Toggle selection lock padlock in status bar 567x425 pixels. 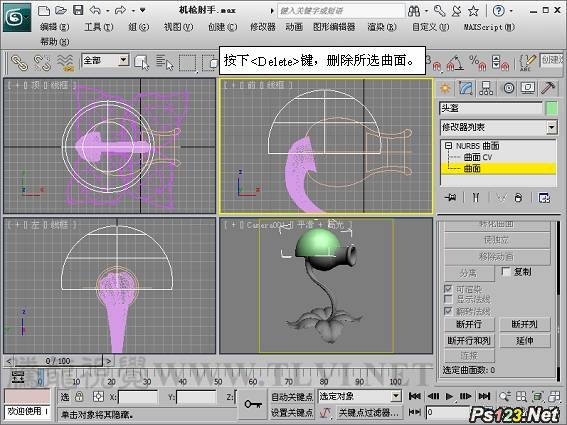pyautogui.click(x=79, y=397)
